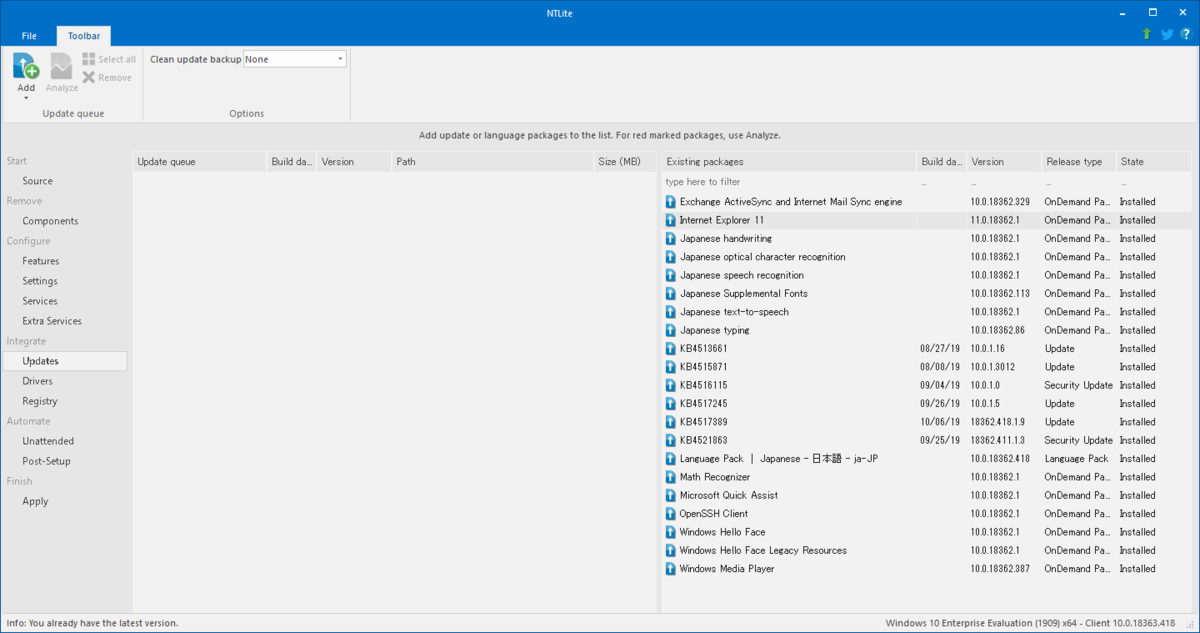Sort by Release type column header
1200x633 pixels.
pos(1078,161)
